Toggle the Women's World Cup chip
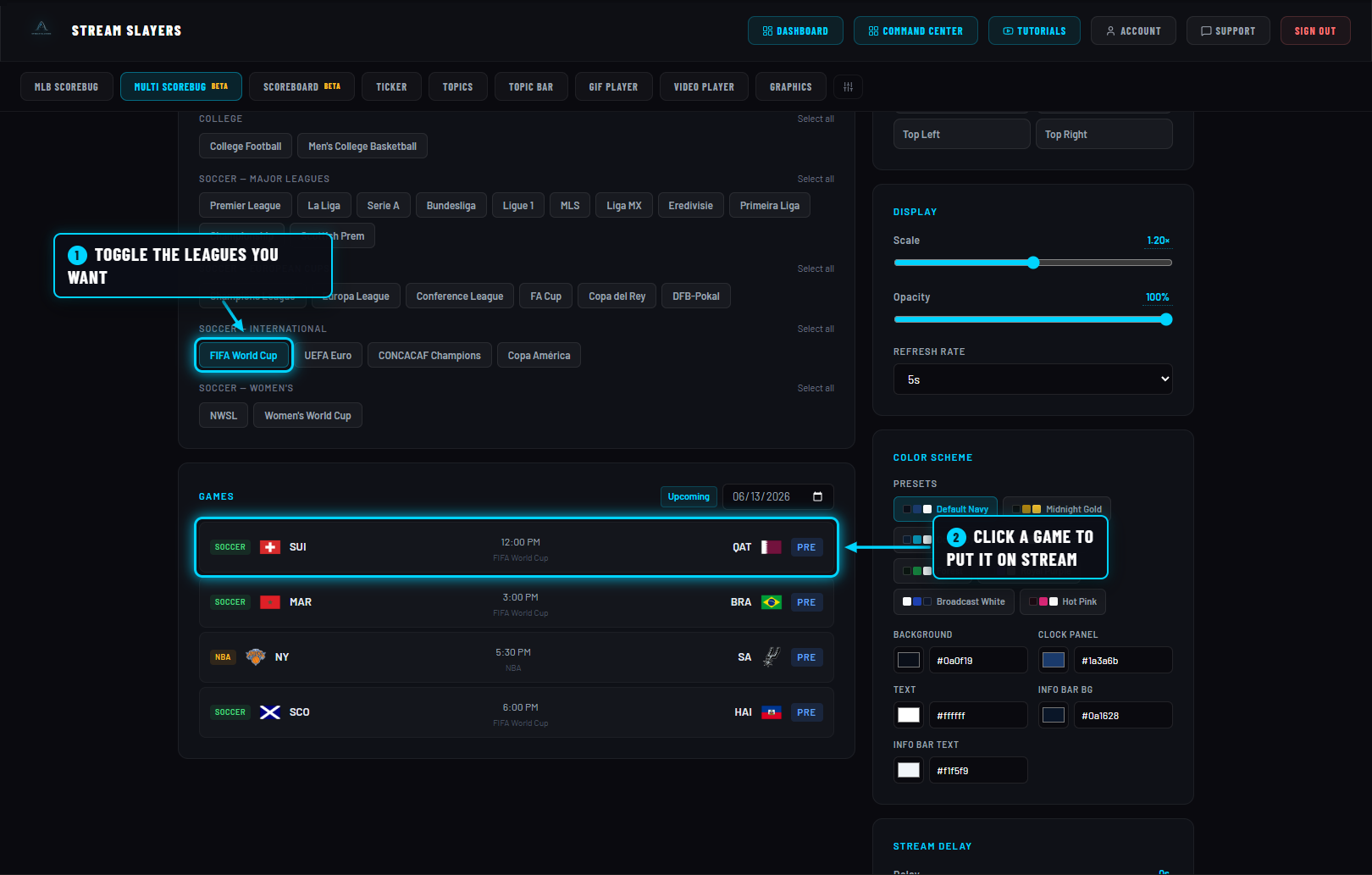This screenshot has height=875, width=1372. click(x=307, y=416)
